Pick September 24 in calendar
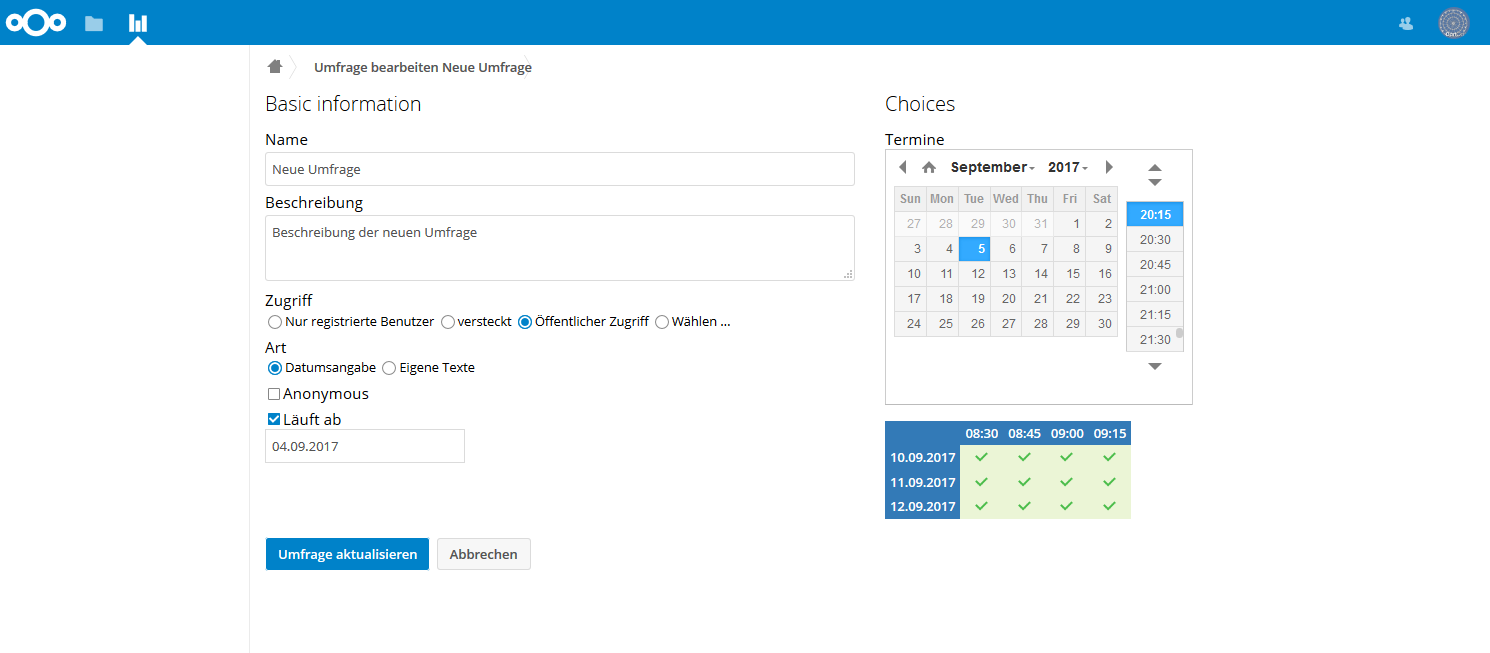1490x653 pixels. click(x=910, y=323)
